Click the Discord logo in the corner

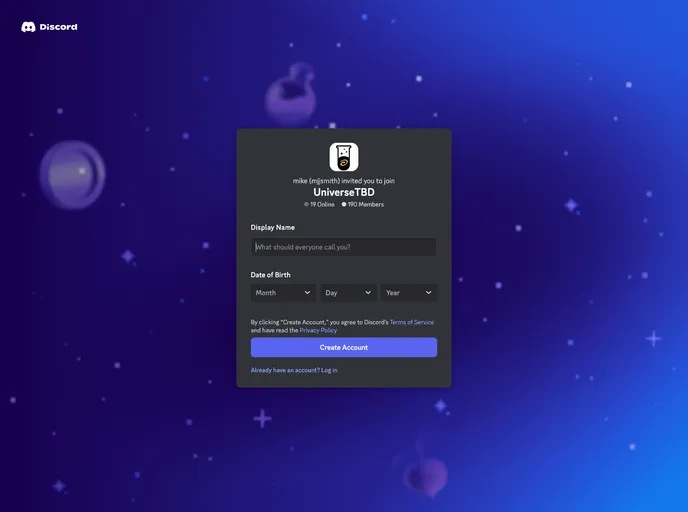pyautogui.click(x=49, y=27)
